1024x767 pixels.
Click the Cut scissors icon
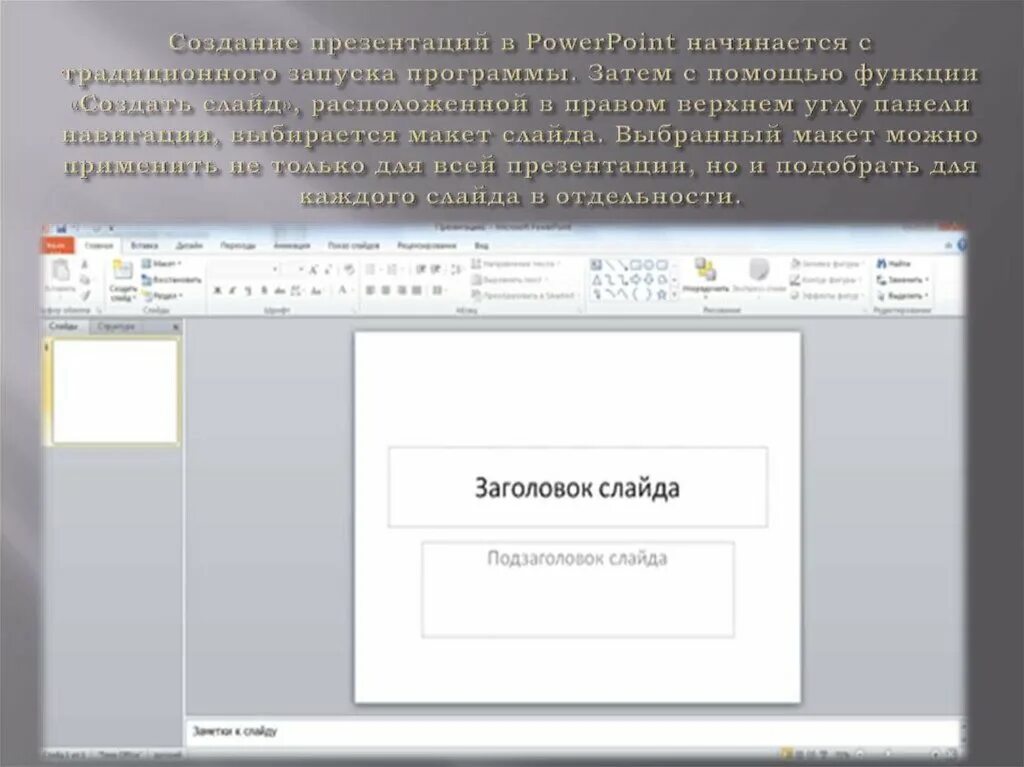[x=85, y=264]
